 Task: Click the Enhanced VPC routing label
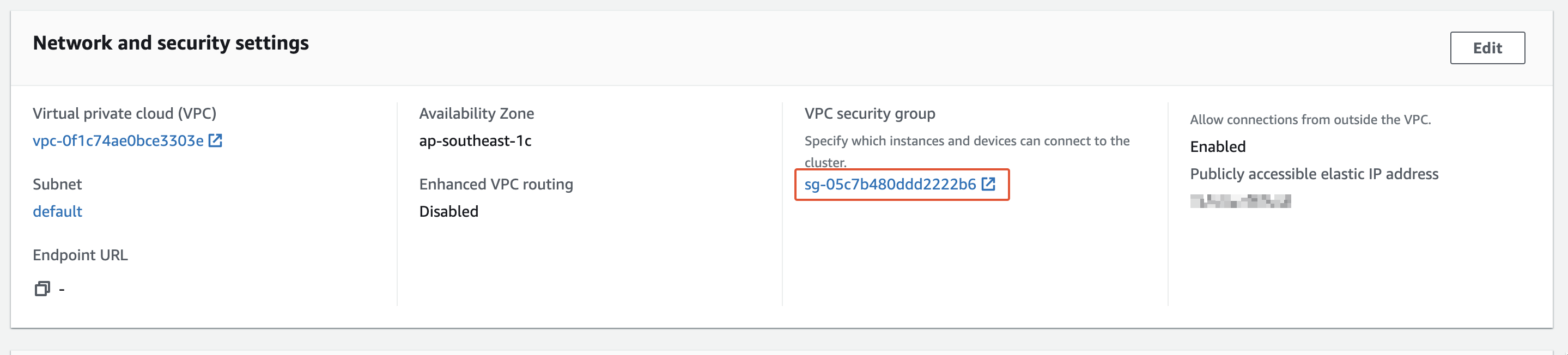pyautogui.click(x=495, y=184)
